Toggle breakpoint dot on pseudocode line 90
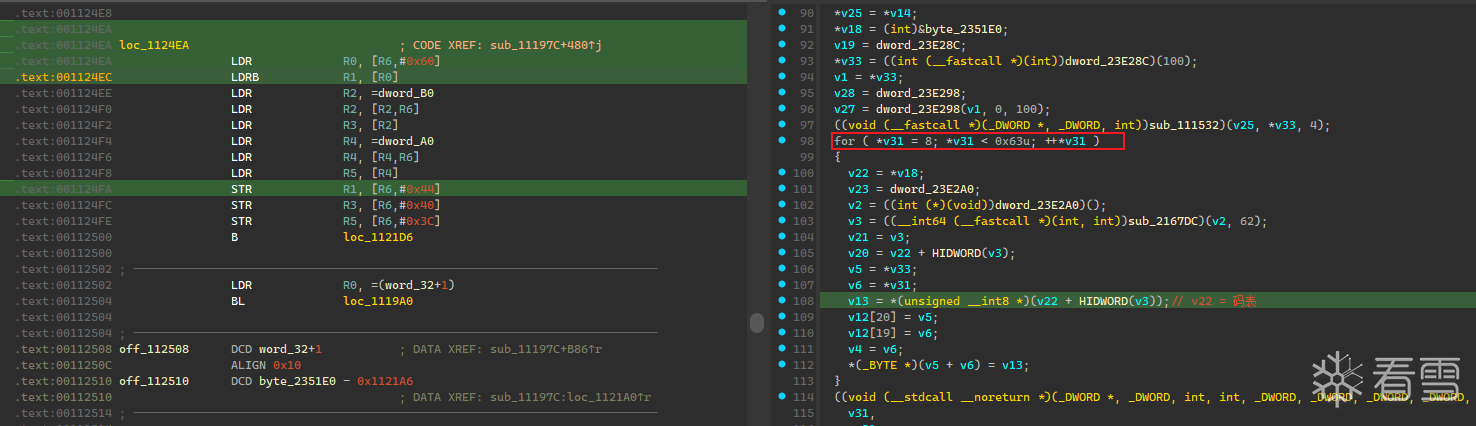The width and height of the screenshot is (1476, 426). tap(780, 13)
